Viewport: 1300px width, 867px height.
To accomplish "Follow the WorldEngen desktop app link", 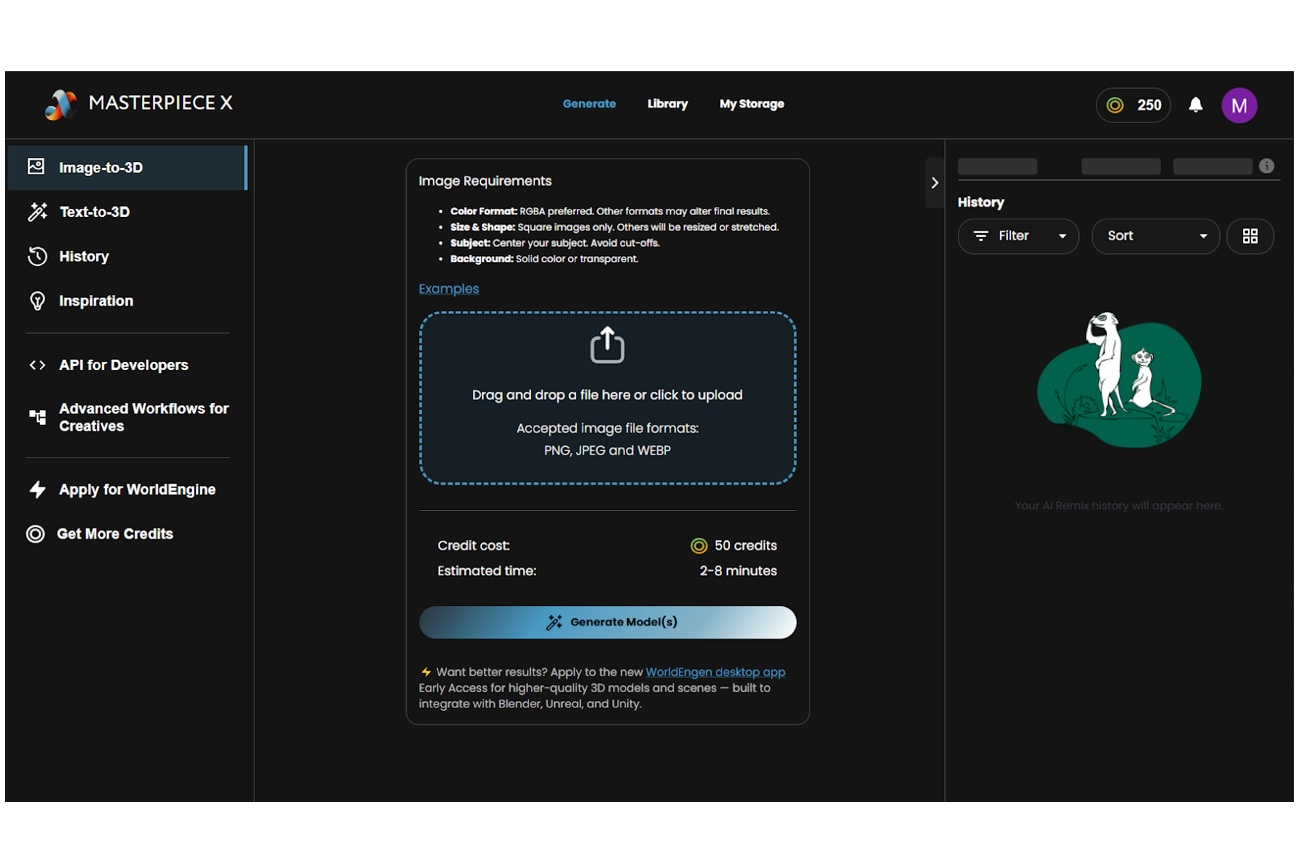I will pos(715,672).
